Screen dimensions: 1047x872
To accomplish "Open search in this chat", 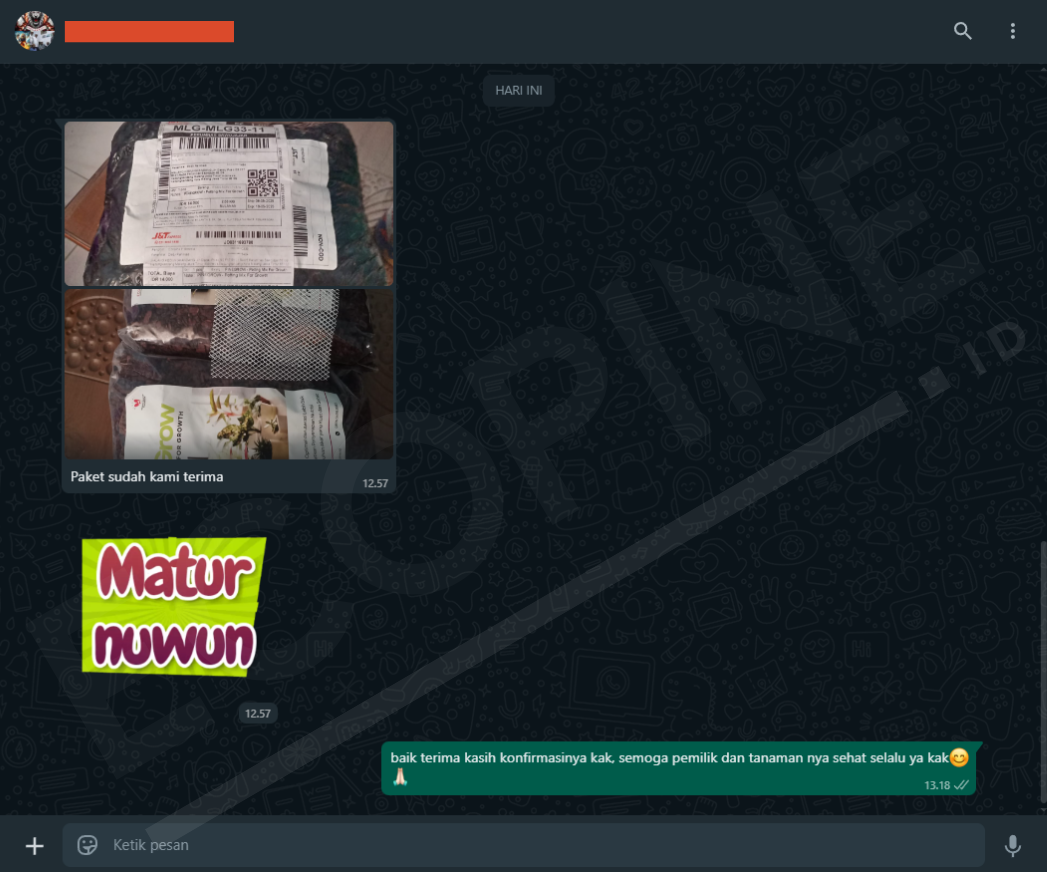I will point(962,31).
